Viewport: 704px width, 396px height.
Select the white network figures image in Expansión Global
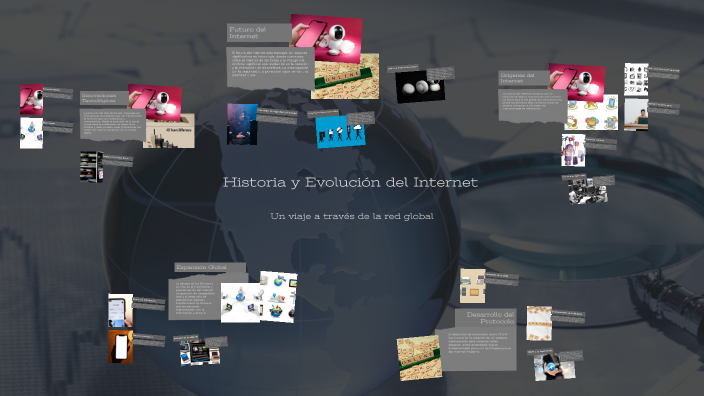(241, 302)
